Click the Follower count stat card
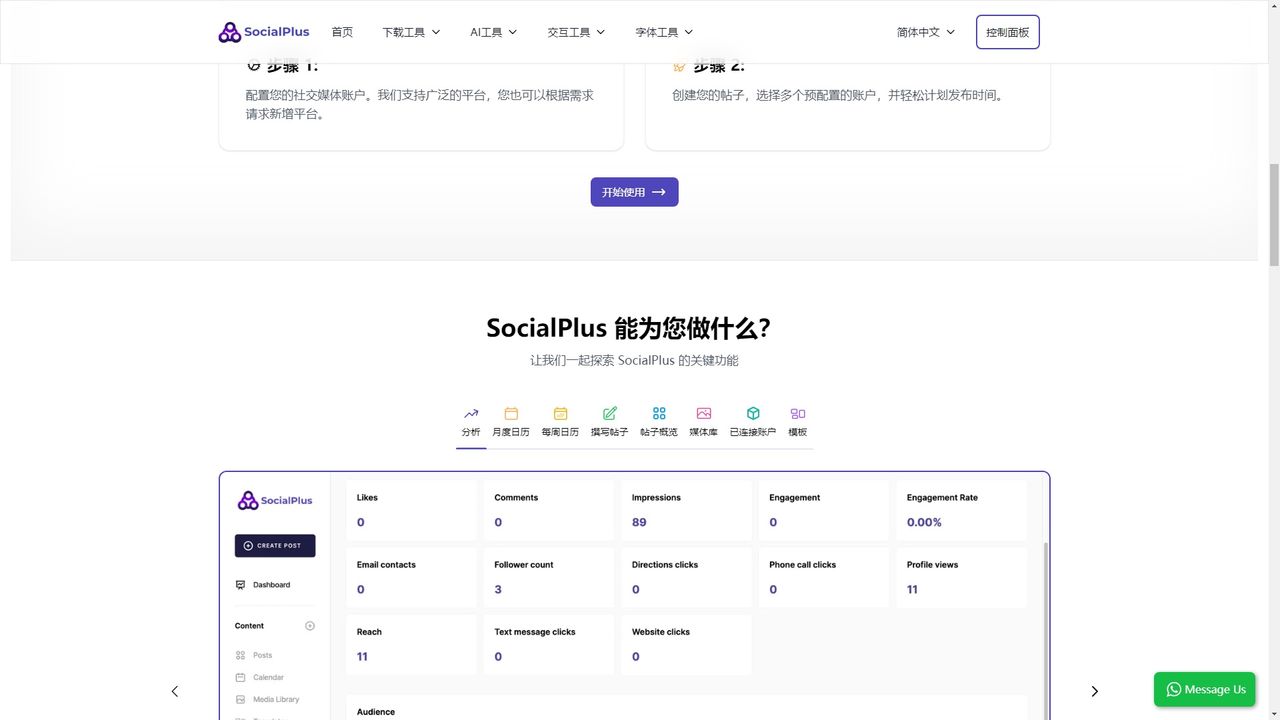Viewport: 1280px width, 720px height. (x=549, y=577)
